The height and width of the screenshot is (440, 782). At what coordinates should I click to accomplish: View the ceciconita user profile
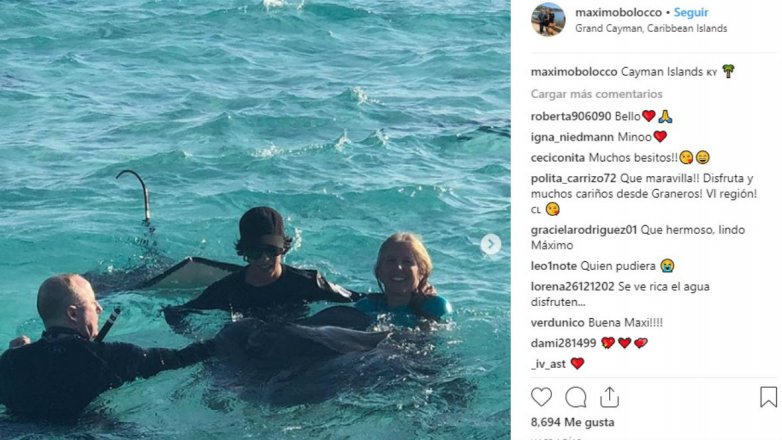click(x=558, y=158)
